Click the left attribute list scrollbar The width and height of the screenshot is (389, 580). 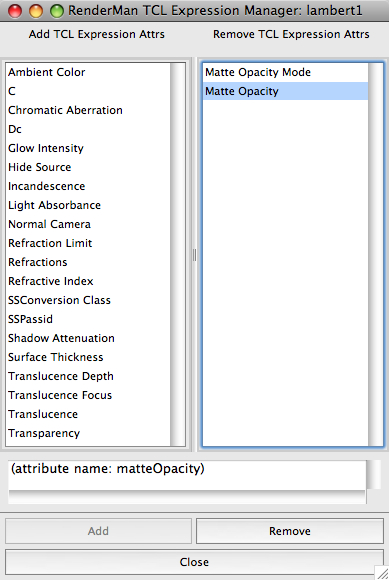pos(178,254)
